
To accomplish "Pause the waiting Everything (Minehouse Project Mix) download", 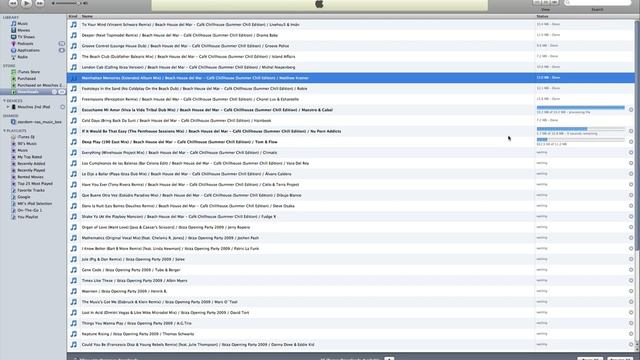I will coord(631,152).
